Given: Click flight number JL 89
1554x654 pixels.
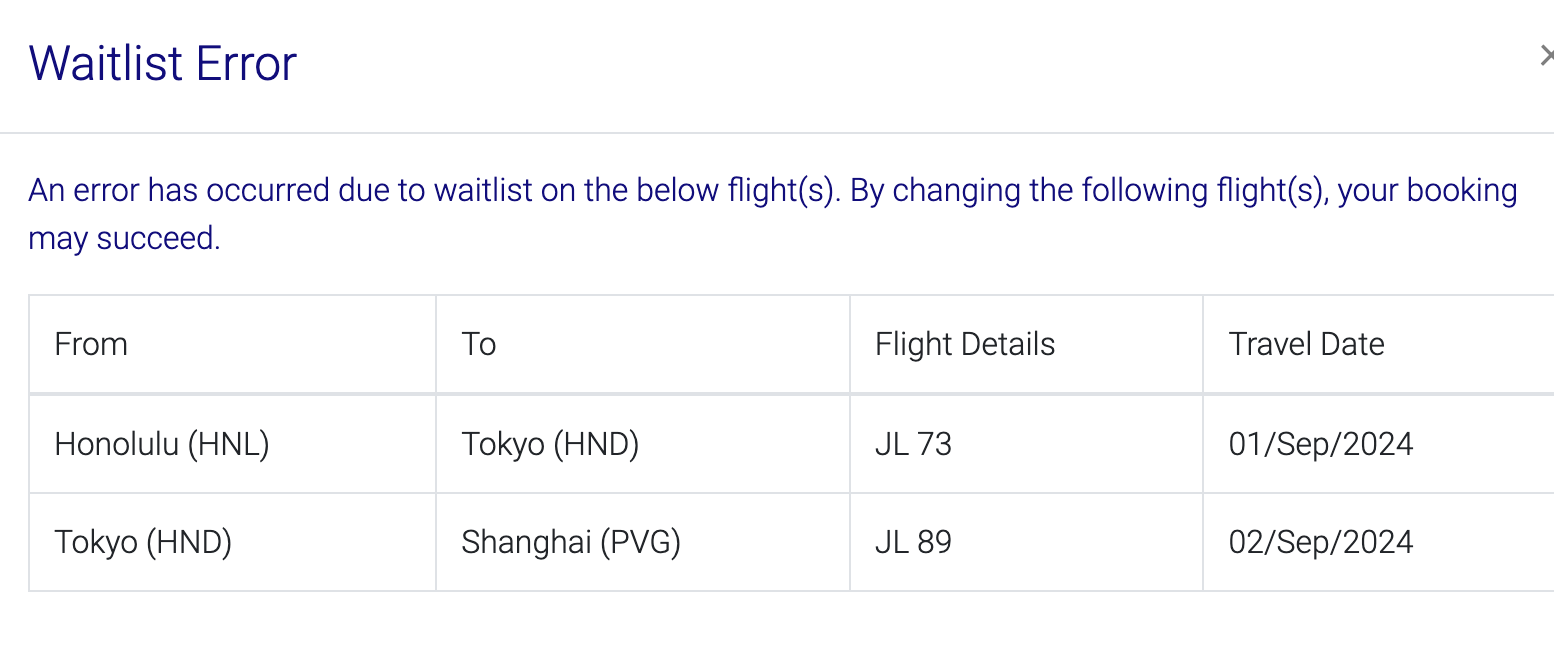Looking at the screenshot, I should (x=913, y=542).
